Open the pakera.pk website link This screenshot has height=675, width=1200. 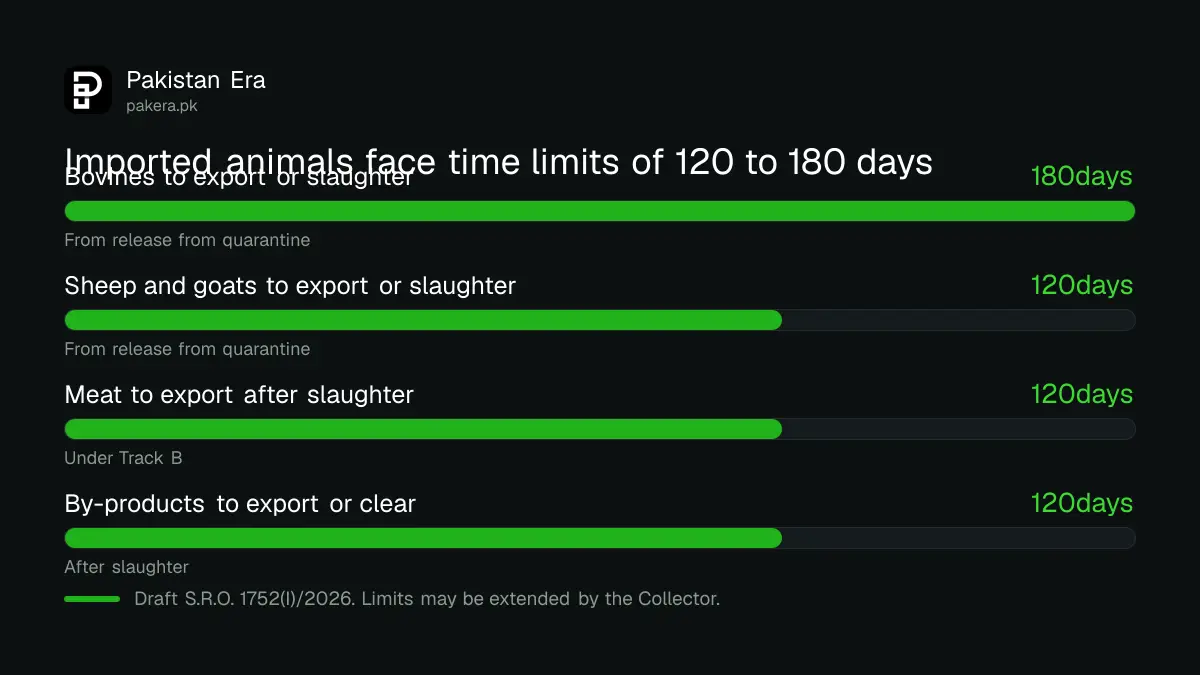(162, 106)
